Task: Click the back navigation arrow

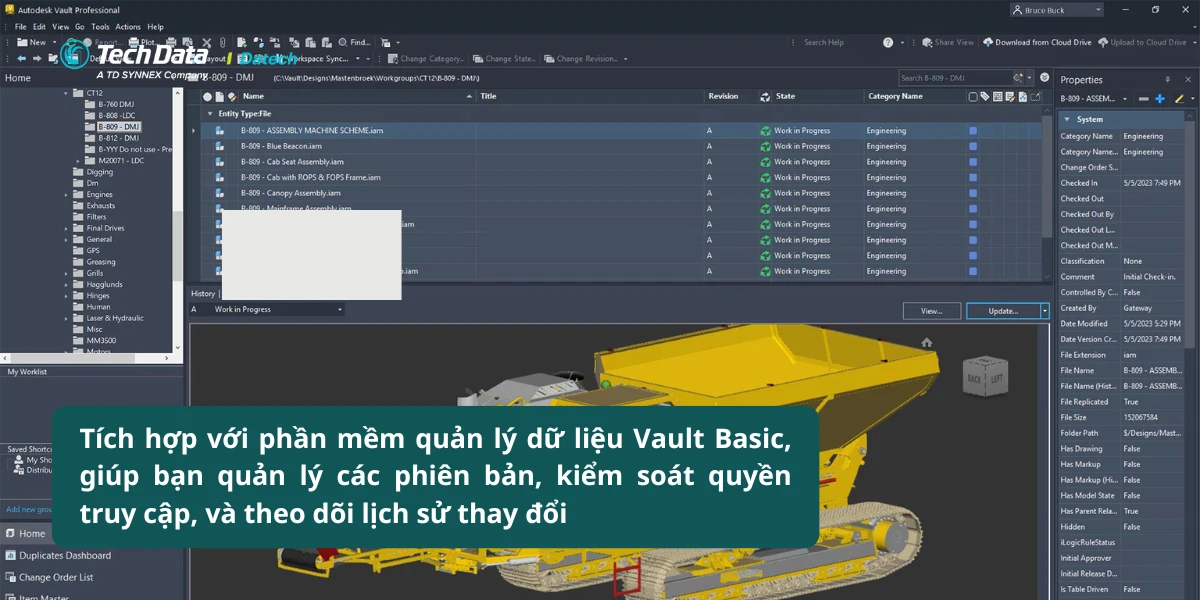Action: 22,58
